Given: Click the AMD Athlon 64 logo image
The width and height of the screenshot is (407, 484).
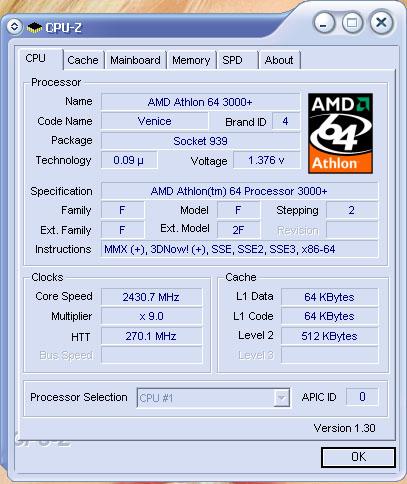Looking at the screenshot, I should pyautogui.click(x=340, y=133).
